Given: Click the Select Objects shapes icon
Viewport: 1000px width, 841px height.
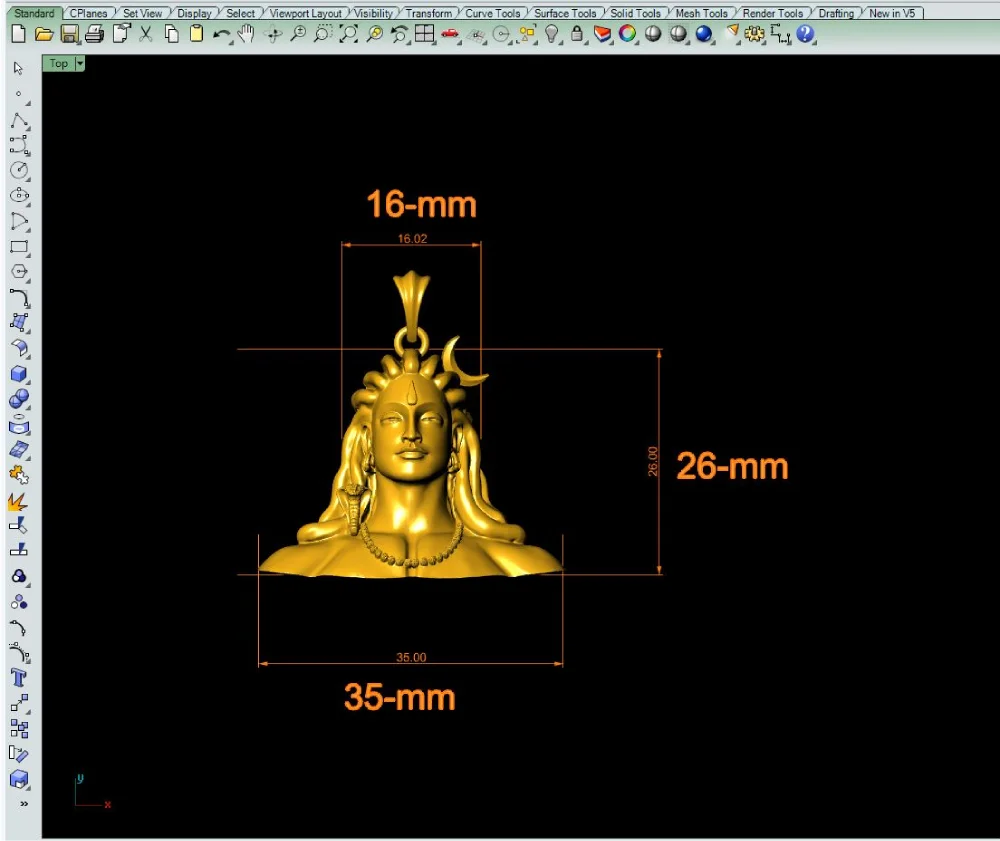Looking at the screenshot, I should (527, 34).
